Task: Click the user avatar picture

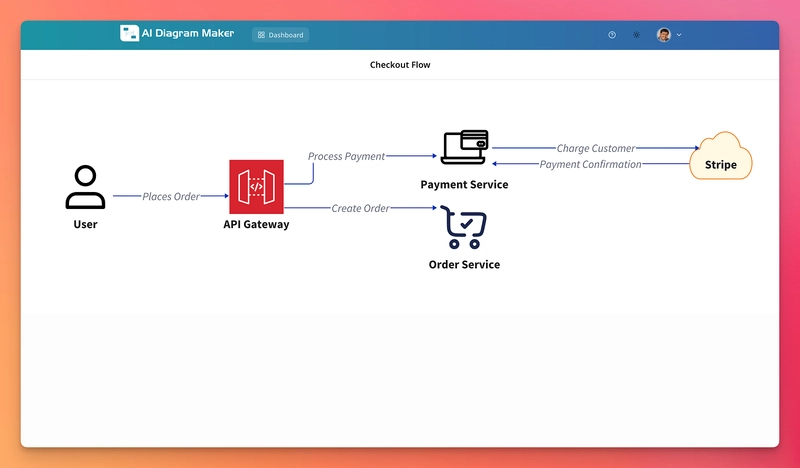Action: [664, 35]
